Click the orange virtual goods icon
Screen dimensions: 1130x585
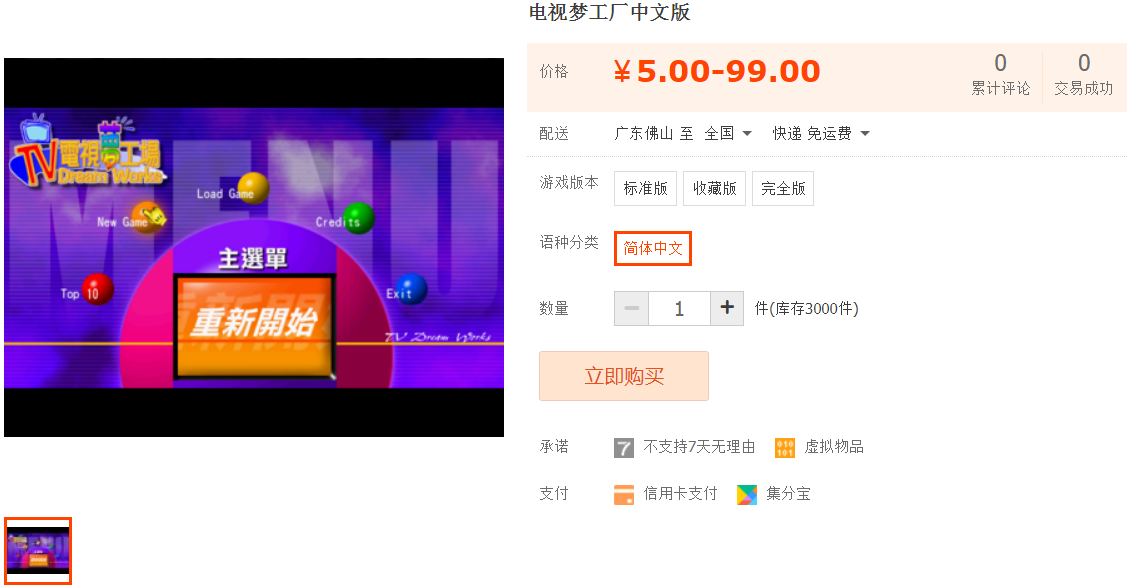coord(785,447)
